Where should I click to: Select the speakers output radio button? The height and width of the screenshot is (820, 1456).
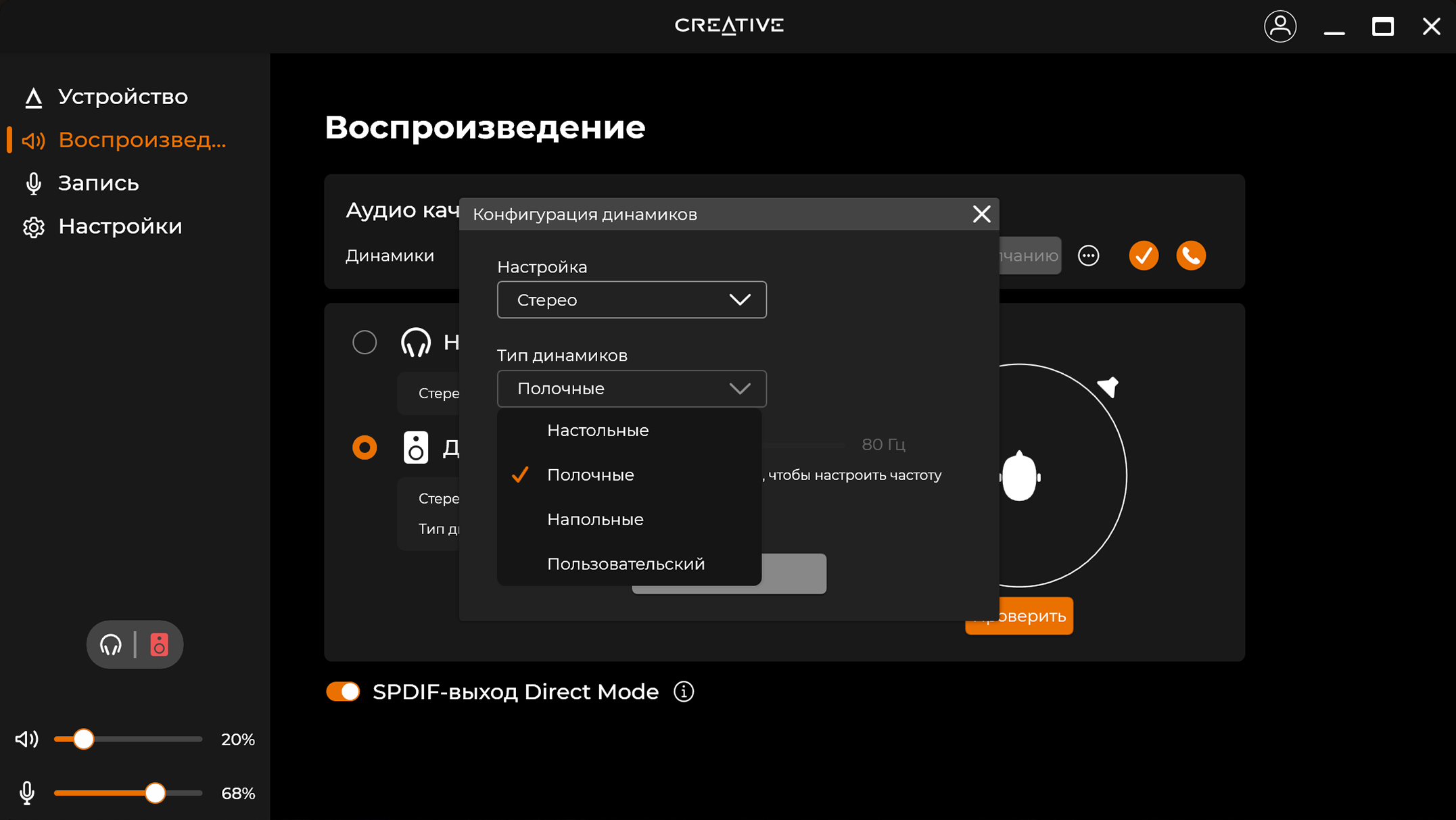pyautogui.click(x=365, y=448)
